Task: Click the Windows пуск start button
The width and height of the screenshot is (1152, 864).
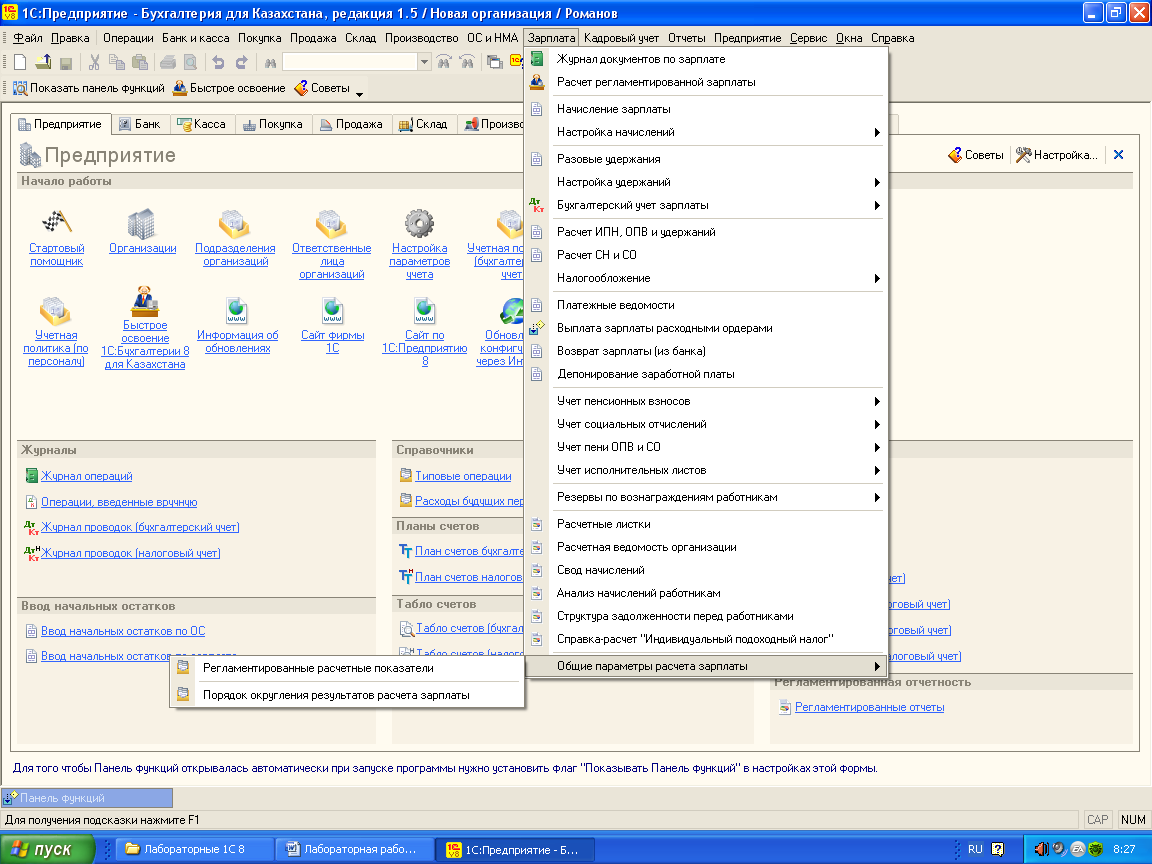Action: click(48, 849)
